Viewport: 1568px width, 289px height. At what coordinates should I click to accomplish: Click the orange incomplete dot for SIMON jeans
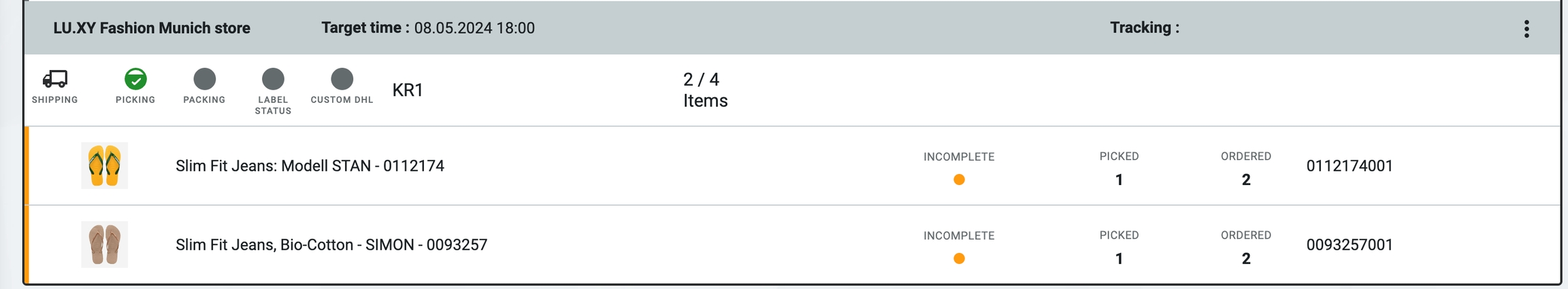[x=959, y=258]
